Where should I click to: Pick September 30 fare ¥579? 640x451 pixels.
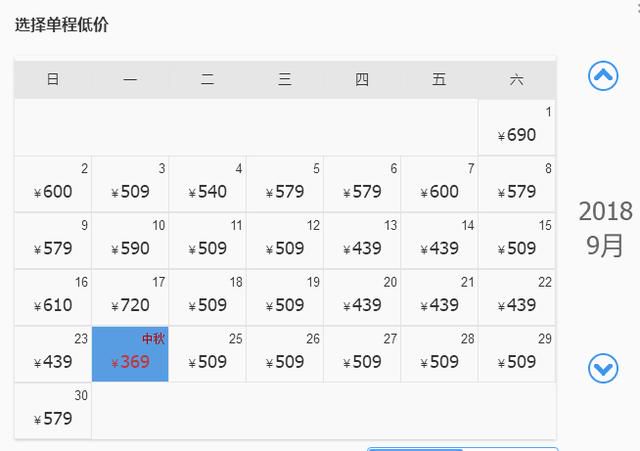pyautogui.click(x=53, y=411)
